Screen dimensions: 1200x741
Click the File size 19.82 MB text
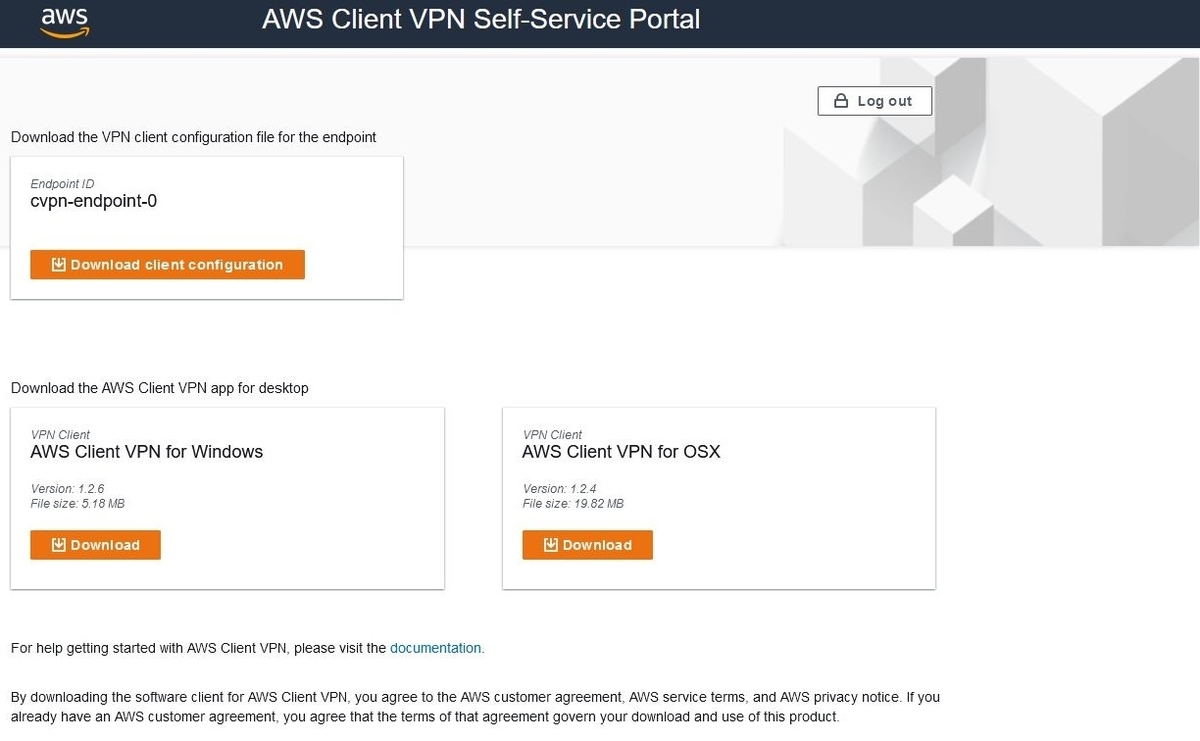pos(573,504)
